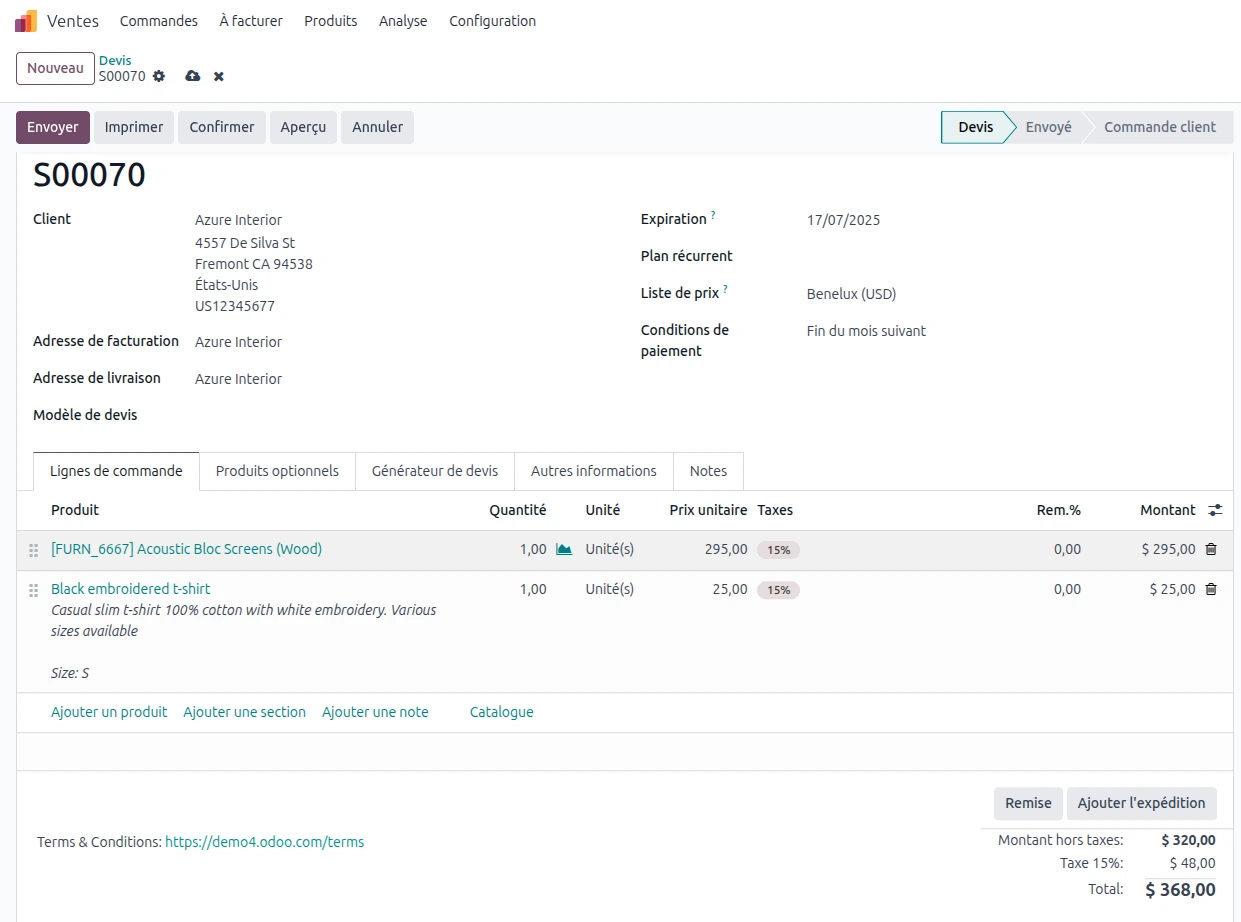
Task: Click the Ventes app logo icon
Action: pyautogui.click(x=26, y=21)
